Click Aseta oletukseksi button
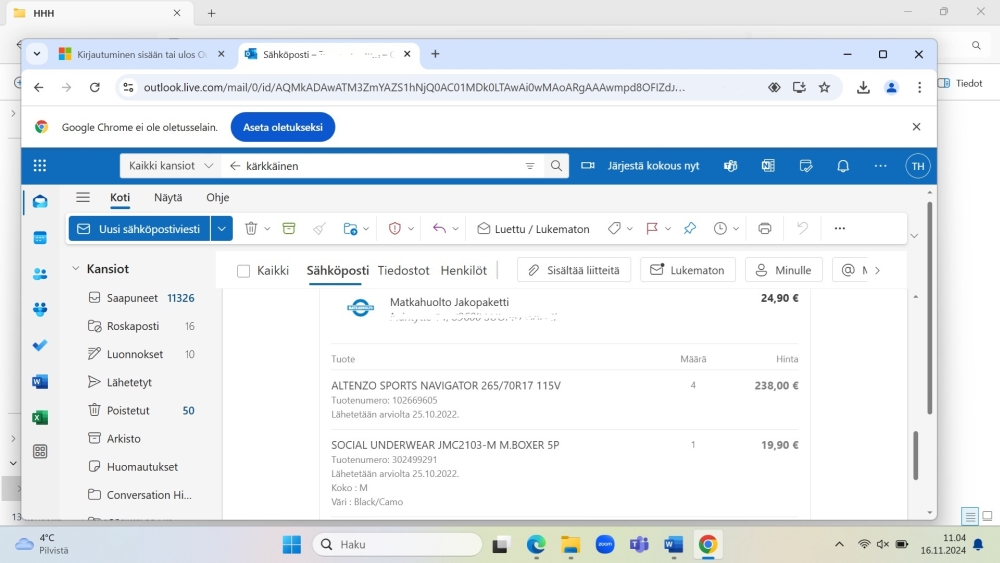 (x=283, y=127)
